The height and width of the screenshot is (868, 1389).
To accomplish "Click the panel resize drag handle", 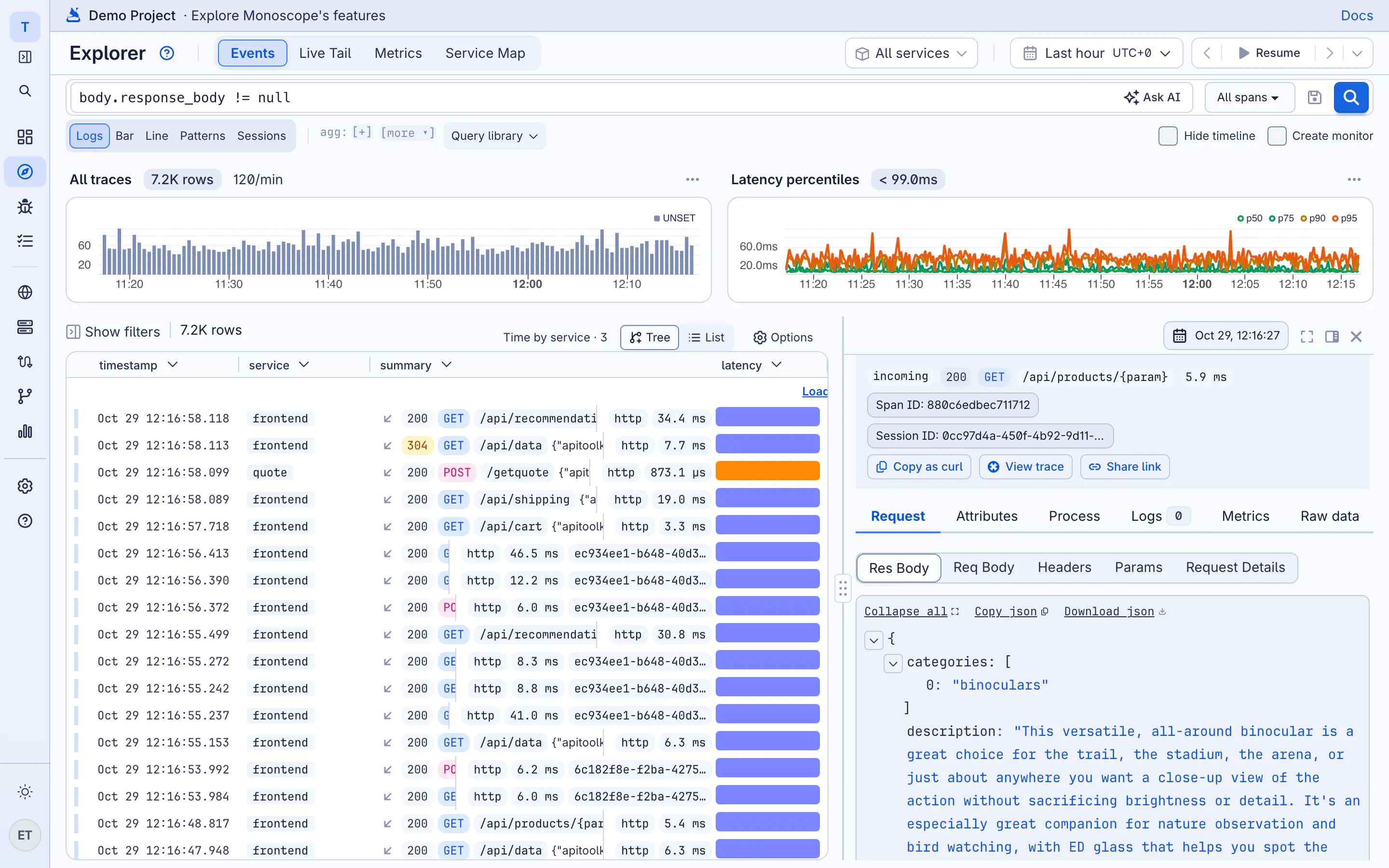I will click(x=843, y=589).
